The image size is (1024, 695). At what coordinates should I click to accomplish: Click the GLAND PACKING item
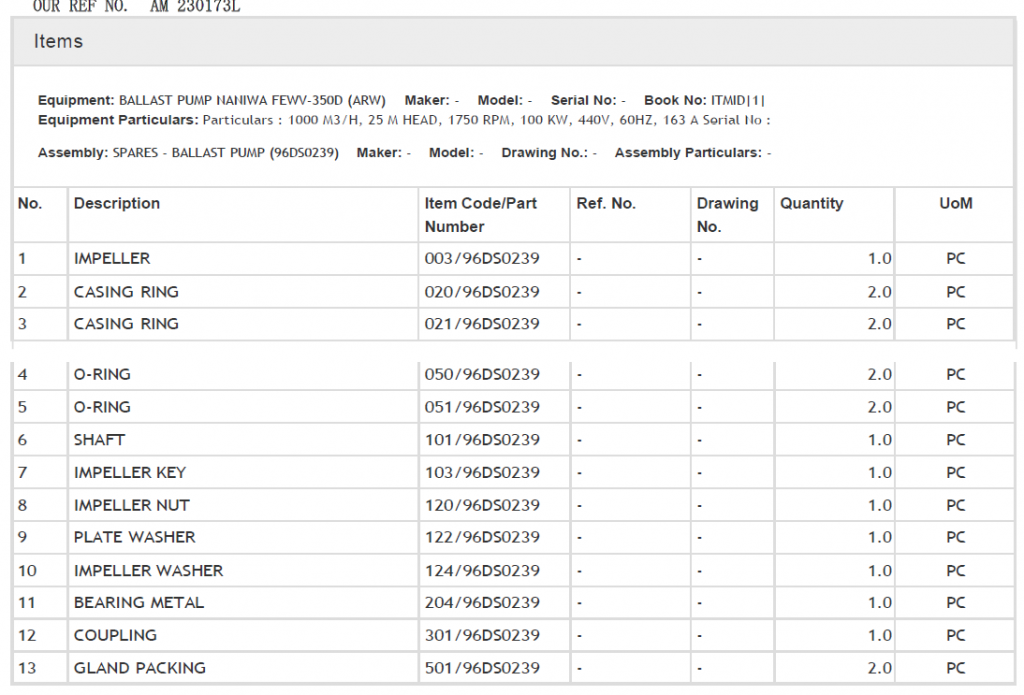[140, 668]
